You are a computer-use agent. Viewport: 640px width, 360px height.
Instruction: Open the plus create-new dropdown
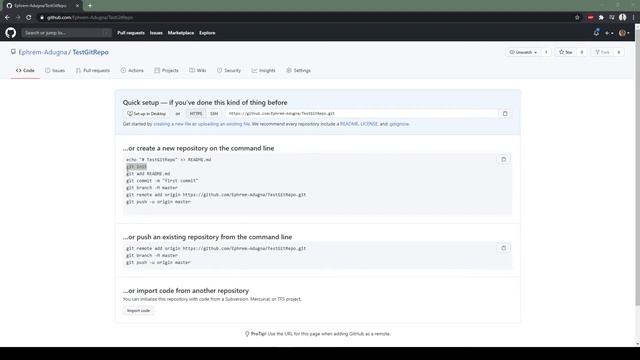tap(609, 33)
